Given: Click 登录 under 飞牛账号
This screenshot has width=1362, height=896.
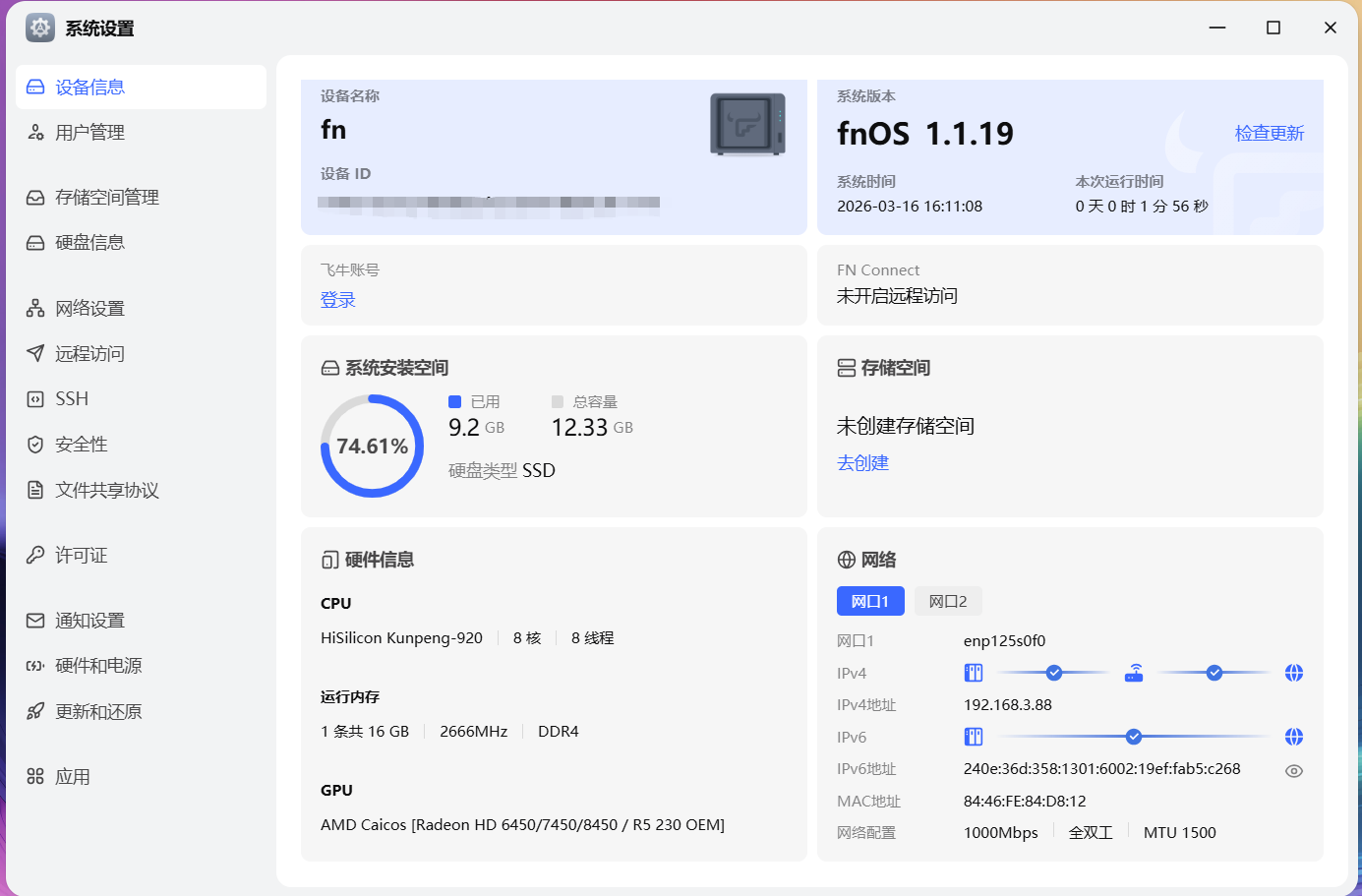Looking at the screenshot, I should point(337,300).
